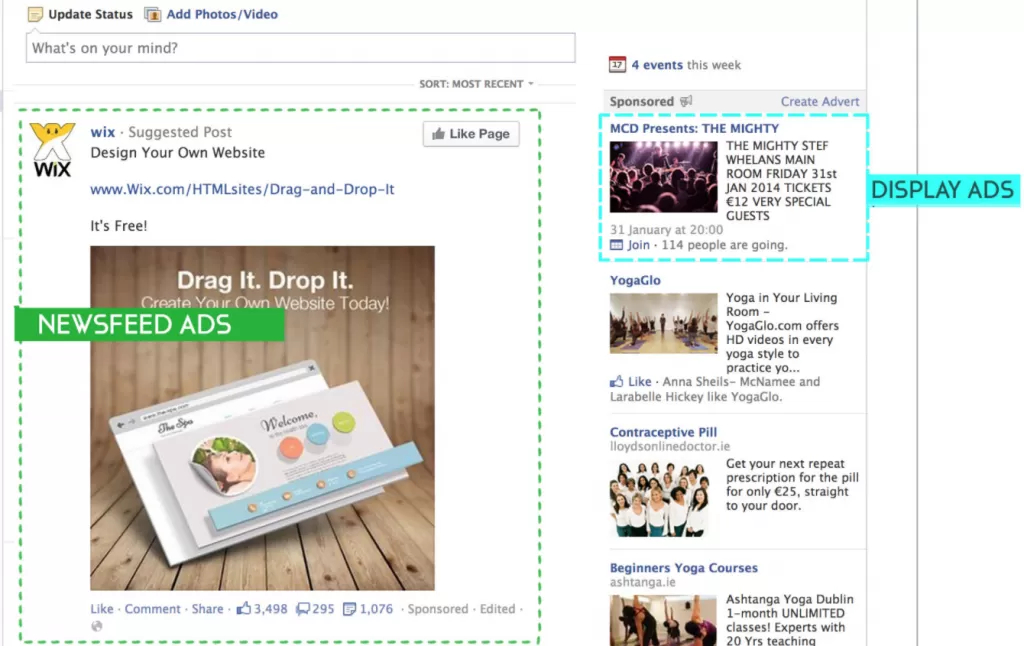Click the small calendar icon beside Join
Image resolution: width=1024 pixels, height=646 pixels.
click(619, 244)
